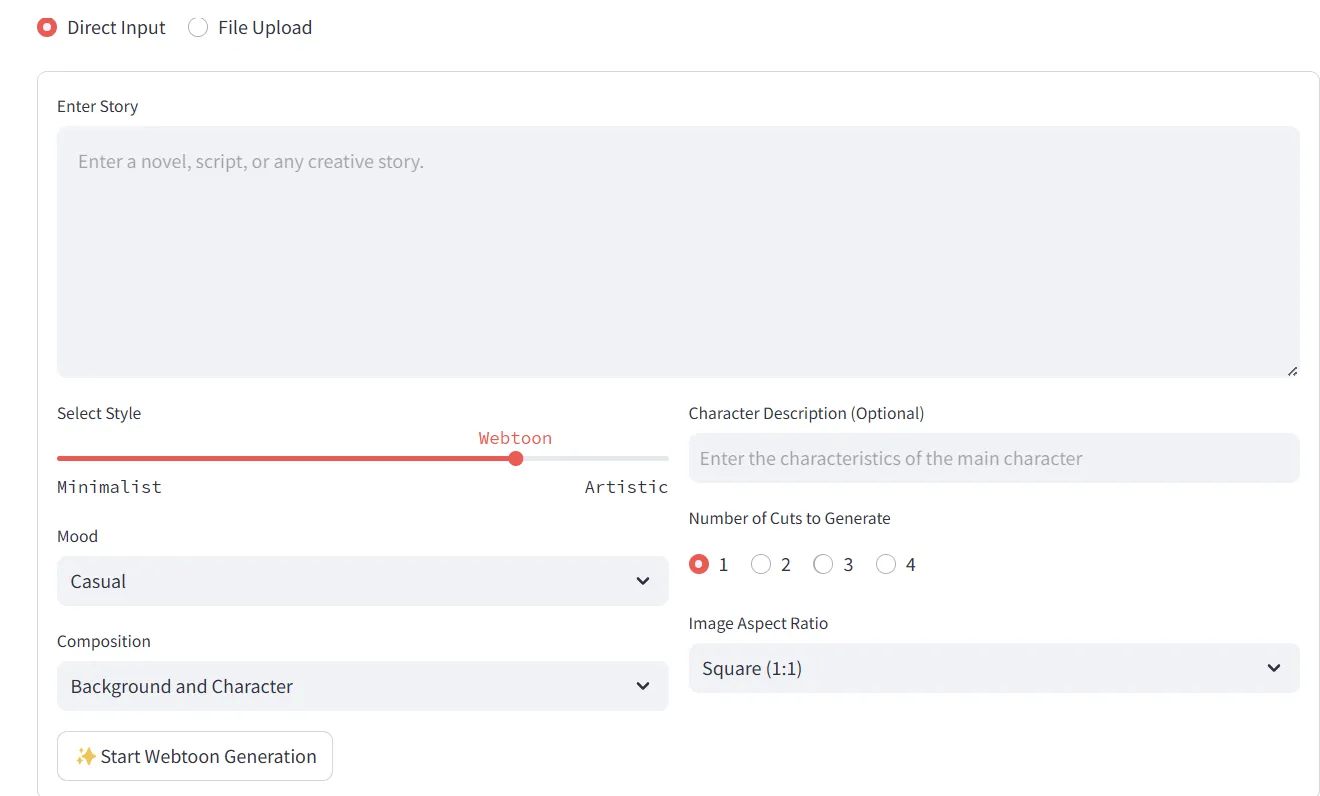Image resolution: width=1320 pixels, height=796 pixels.
Task: Click the Select Style slider handle
Action: (516, 458)
